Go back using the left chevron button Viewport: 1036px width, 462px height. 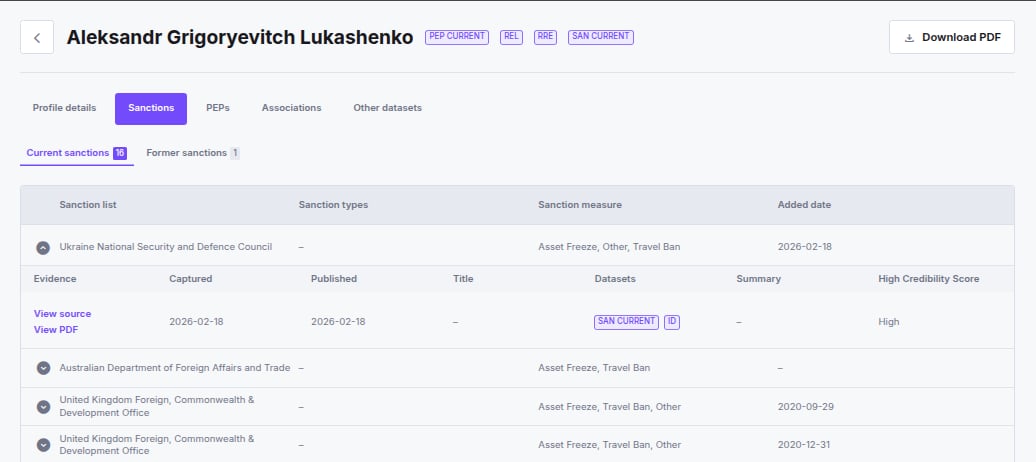pos(37,37)
